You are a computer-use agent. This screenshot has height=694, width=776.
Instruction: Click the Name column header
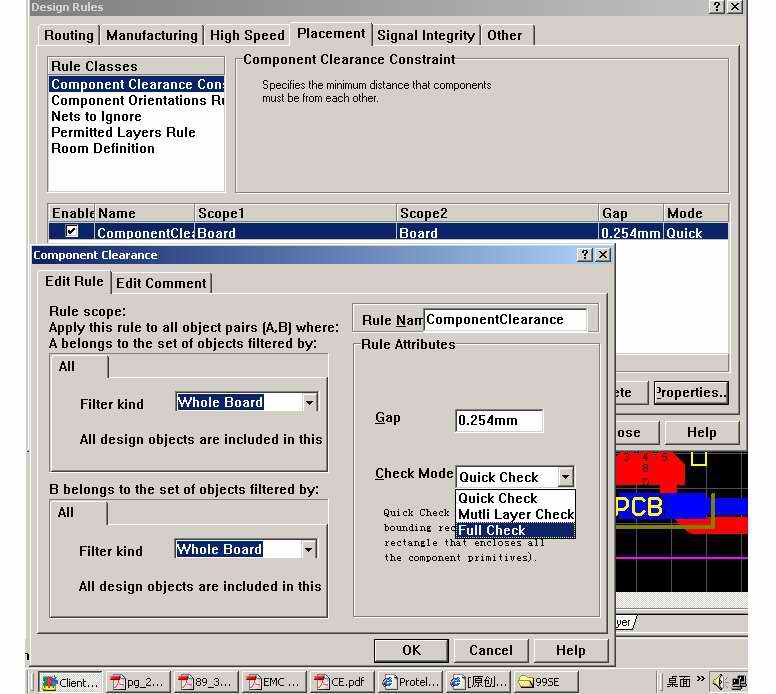click(x=145, y=213)
